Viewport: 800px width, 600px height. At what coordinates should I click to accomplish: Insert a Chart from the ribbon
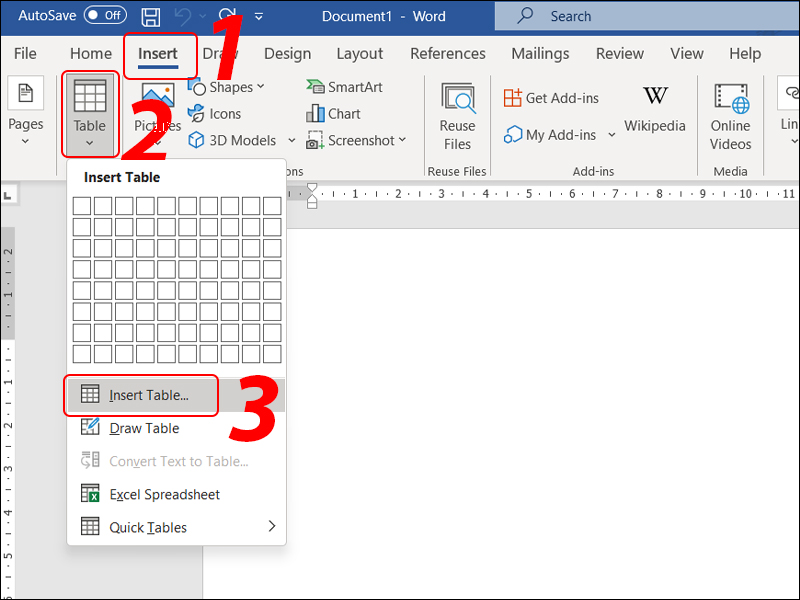[x=333, y=114]
